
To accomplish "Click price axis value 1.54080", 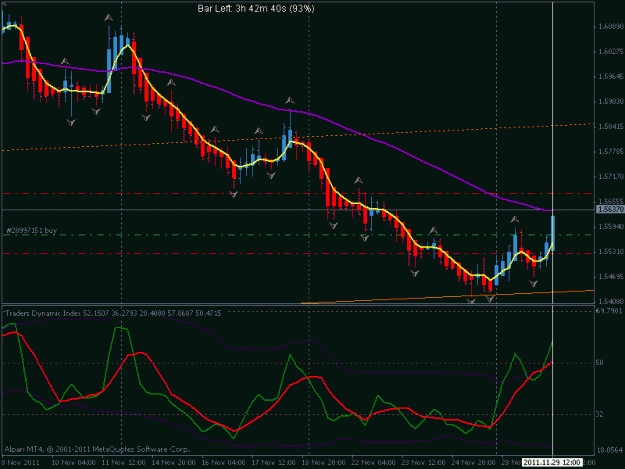I will click(x=611, y=301).
